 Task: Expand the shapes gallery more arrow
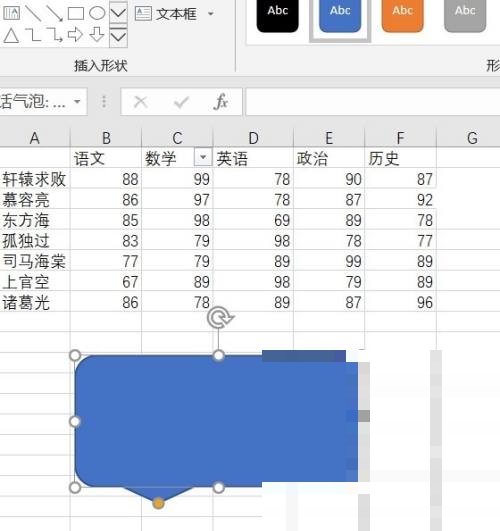pyautogui.click(x=118, y=36)
